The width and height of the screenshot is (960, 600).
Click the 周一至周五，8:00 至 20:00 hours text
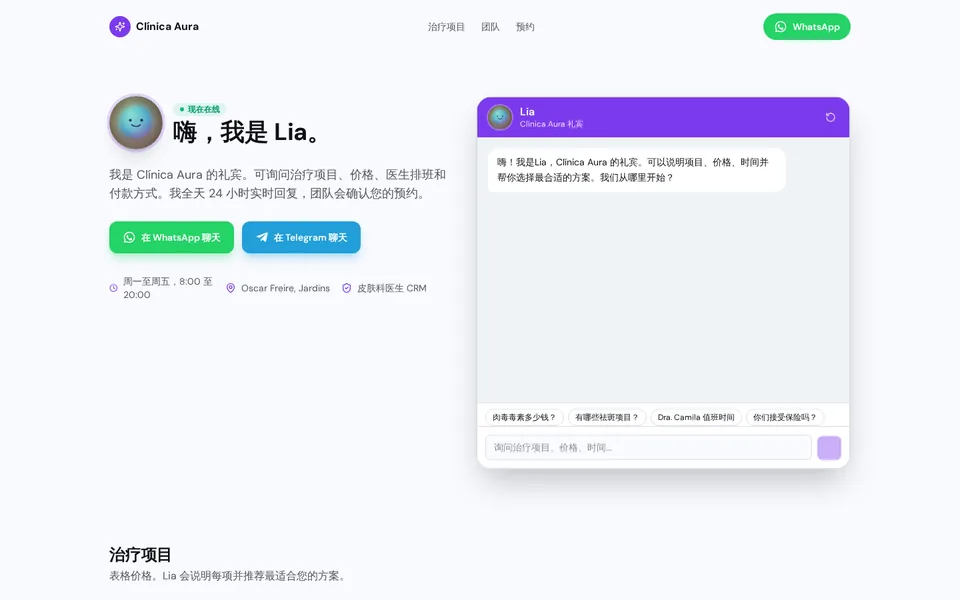click(x=168, y=288)
